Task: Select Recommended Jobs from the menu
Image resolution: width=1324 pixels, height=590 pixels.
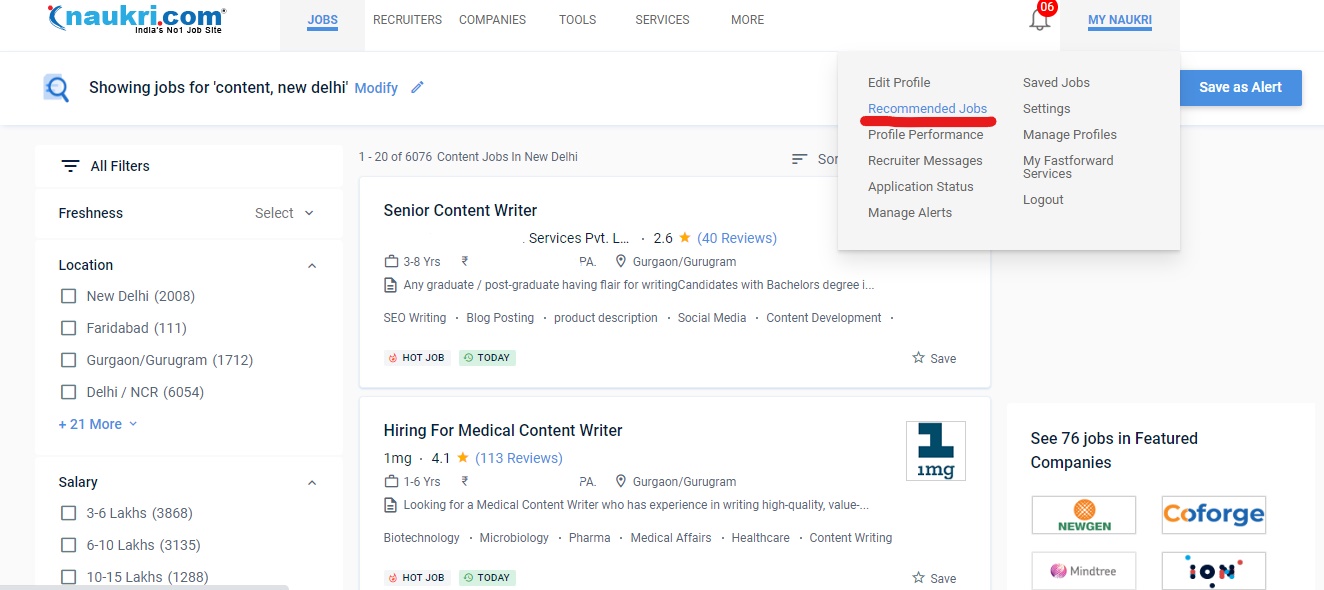Action: 927,109
